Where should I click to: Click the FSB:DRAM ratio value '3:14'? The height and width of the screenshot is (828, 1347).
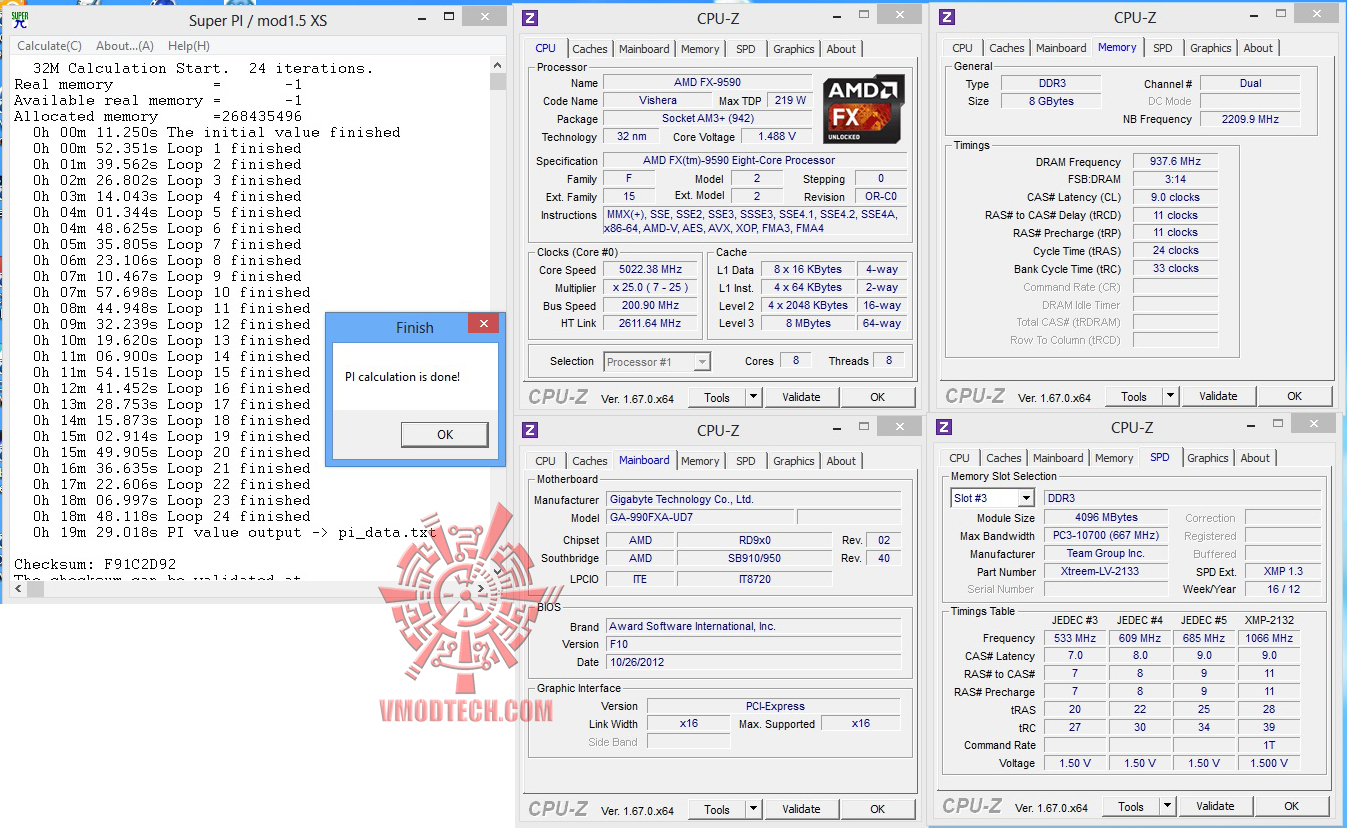click(1174, 180)
